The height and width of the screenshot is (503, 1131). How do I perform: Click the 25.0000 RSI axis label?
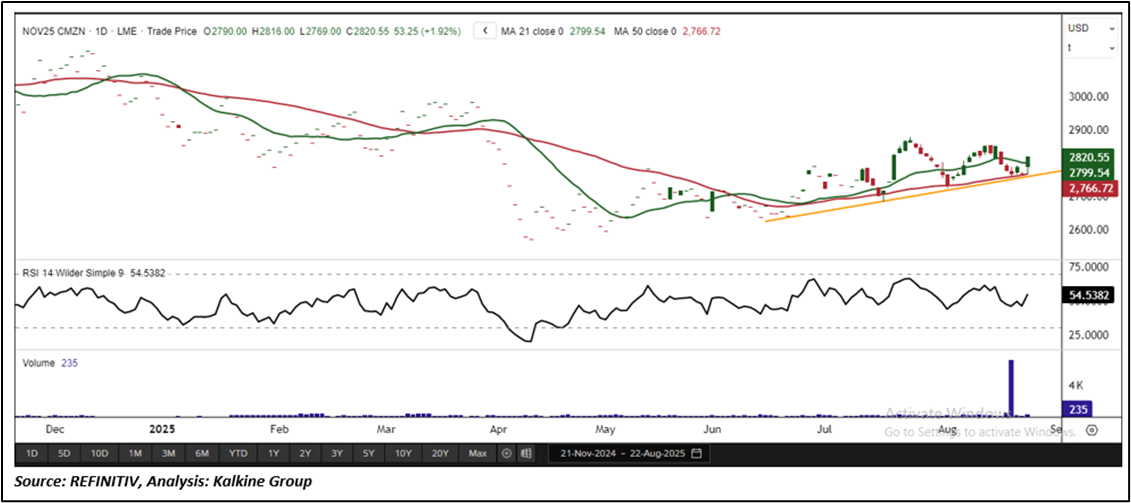[x=1089, y=335]
